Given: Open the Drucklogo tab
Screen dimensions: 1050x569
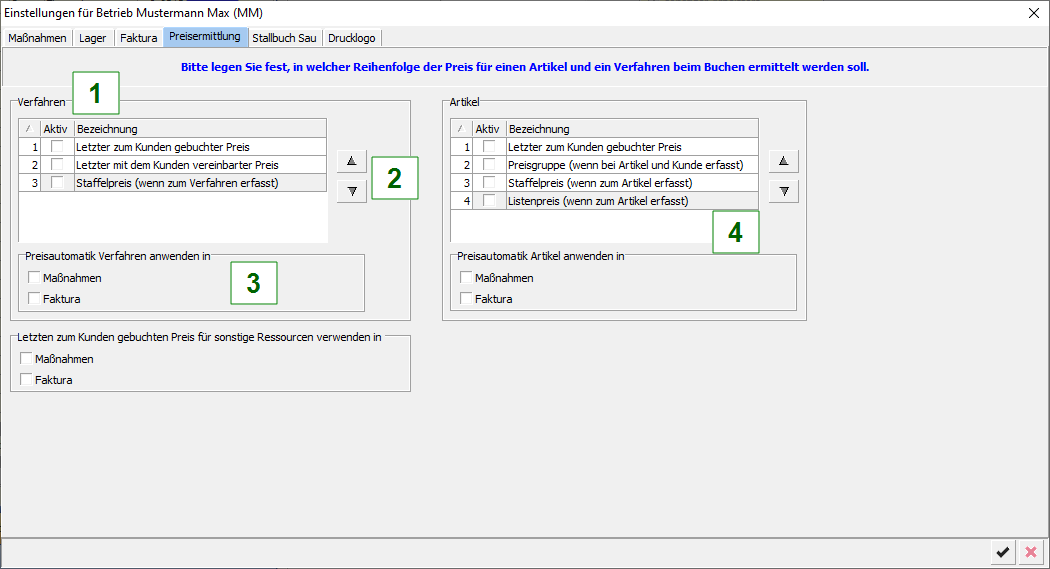Looking at the screenshot, I should pos(351,38).
